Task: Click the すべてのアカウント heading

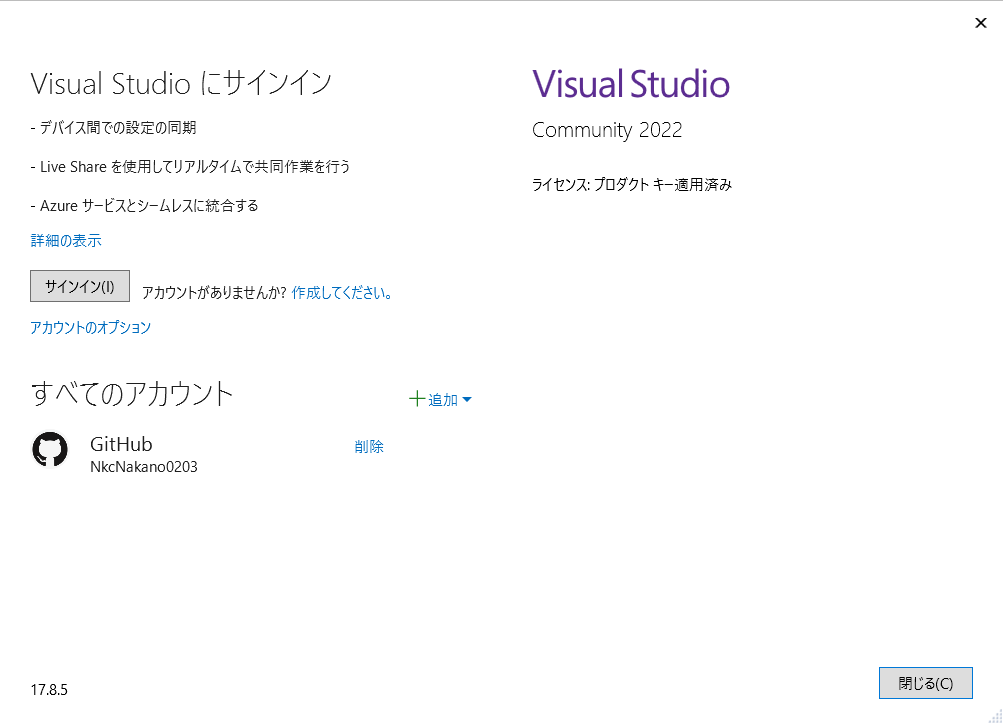Action: click(132, 393)
